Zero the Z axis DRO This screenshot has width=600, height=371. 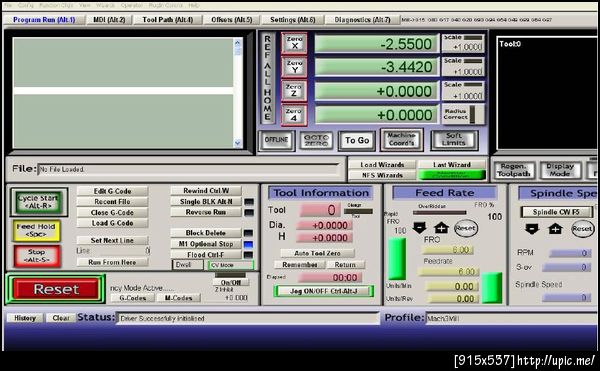(x=294, y=91)
